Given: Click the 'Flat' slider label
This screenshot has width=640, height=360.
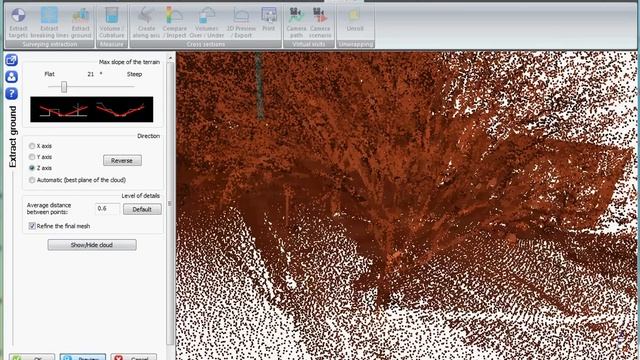Looking at the screenshot, I should click(x=49, y=74).
